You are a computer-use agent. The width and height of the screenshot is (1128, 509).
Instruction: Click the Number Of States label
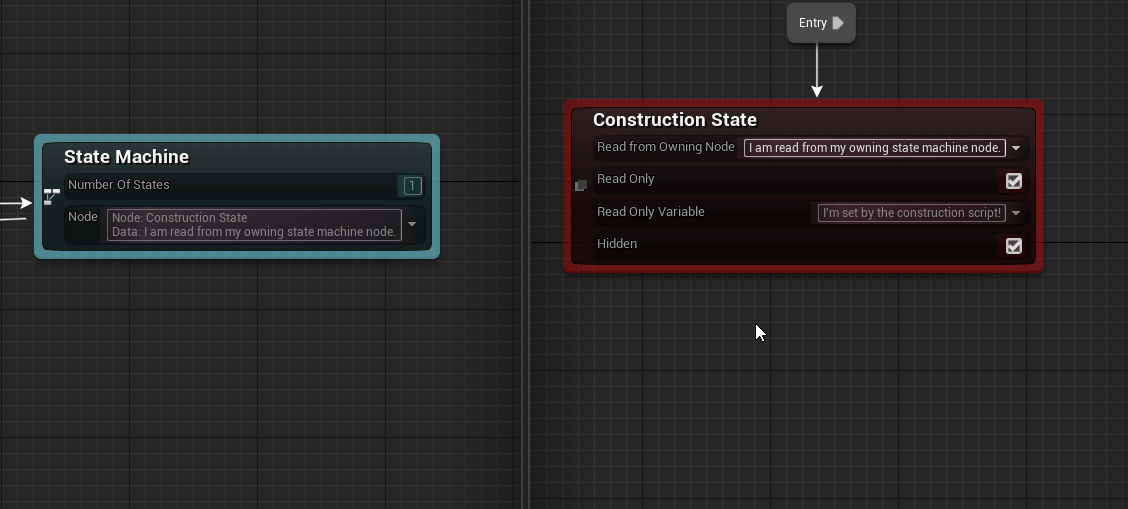tap(118, 185)
